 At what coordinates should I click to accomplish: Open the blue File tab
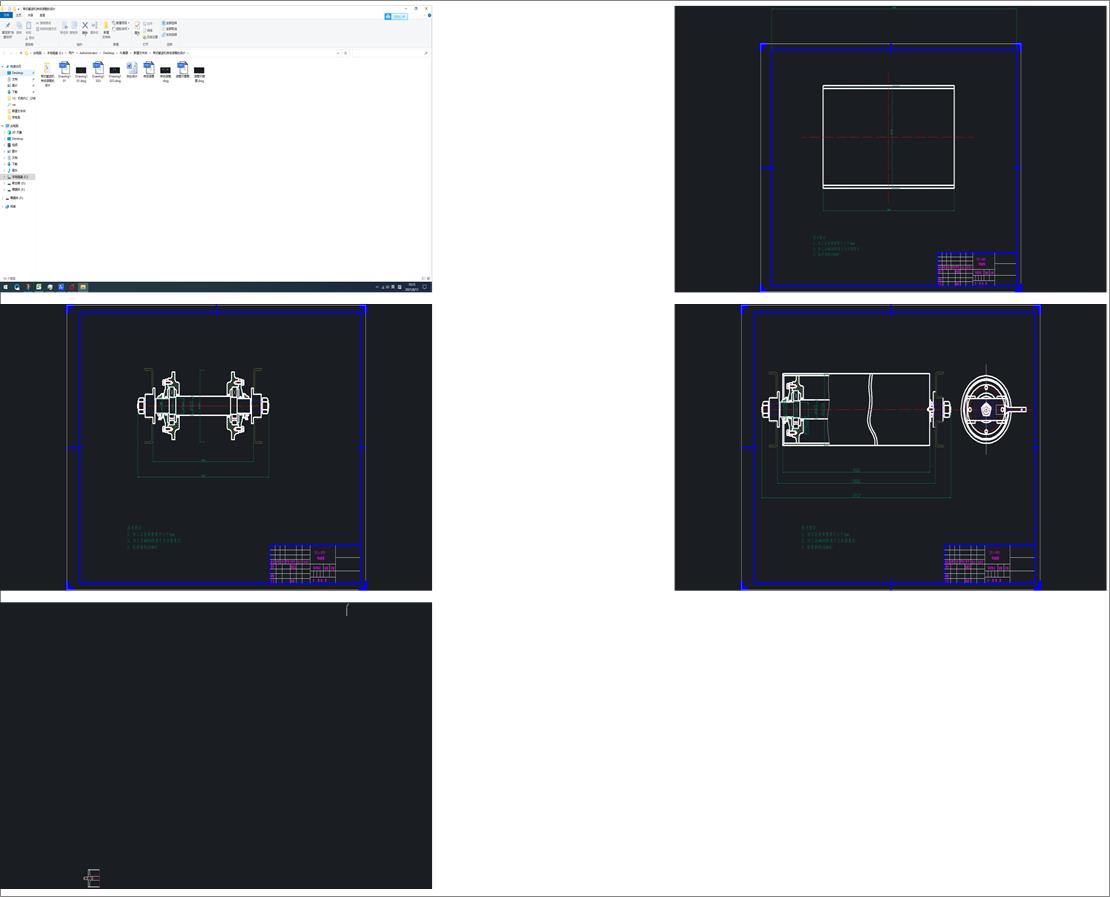tap(6, 15)
